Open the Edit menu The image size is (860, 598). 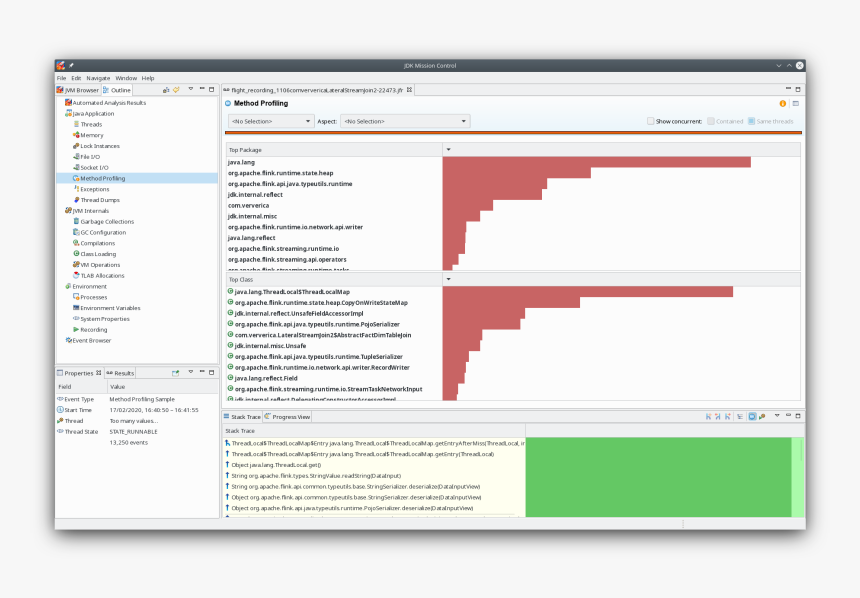point(76,78)
